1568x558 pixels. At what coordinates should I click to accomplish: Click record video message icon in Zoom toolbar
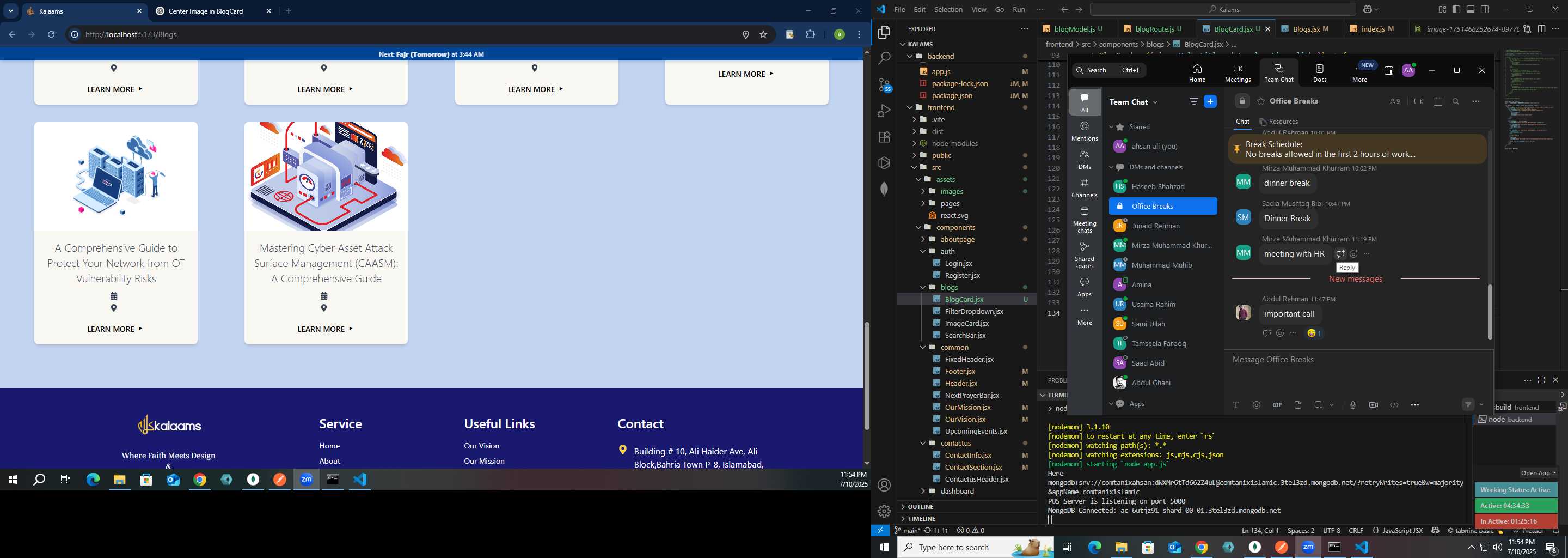coord(1373,405)
